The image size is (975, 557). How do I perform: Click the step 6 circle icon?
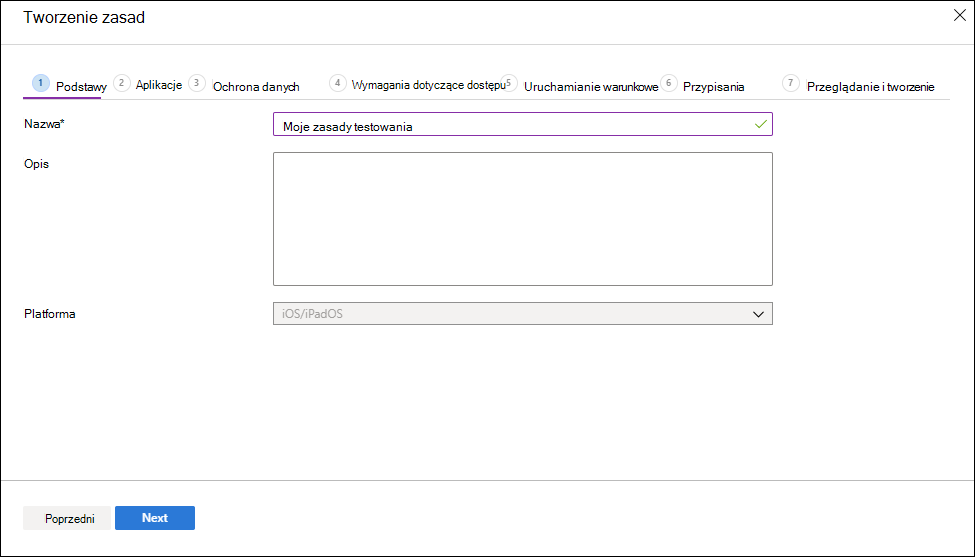(x=668, y=83)
